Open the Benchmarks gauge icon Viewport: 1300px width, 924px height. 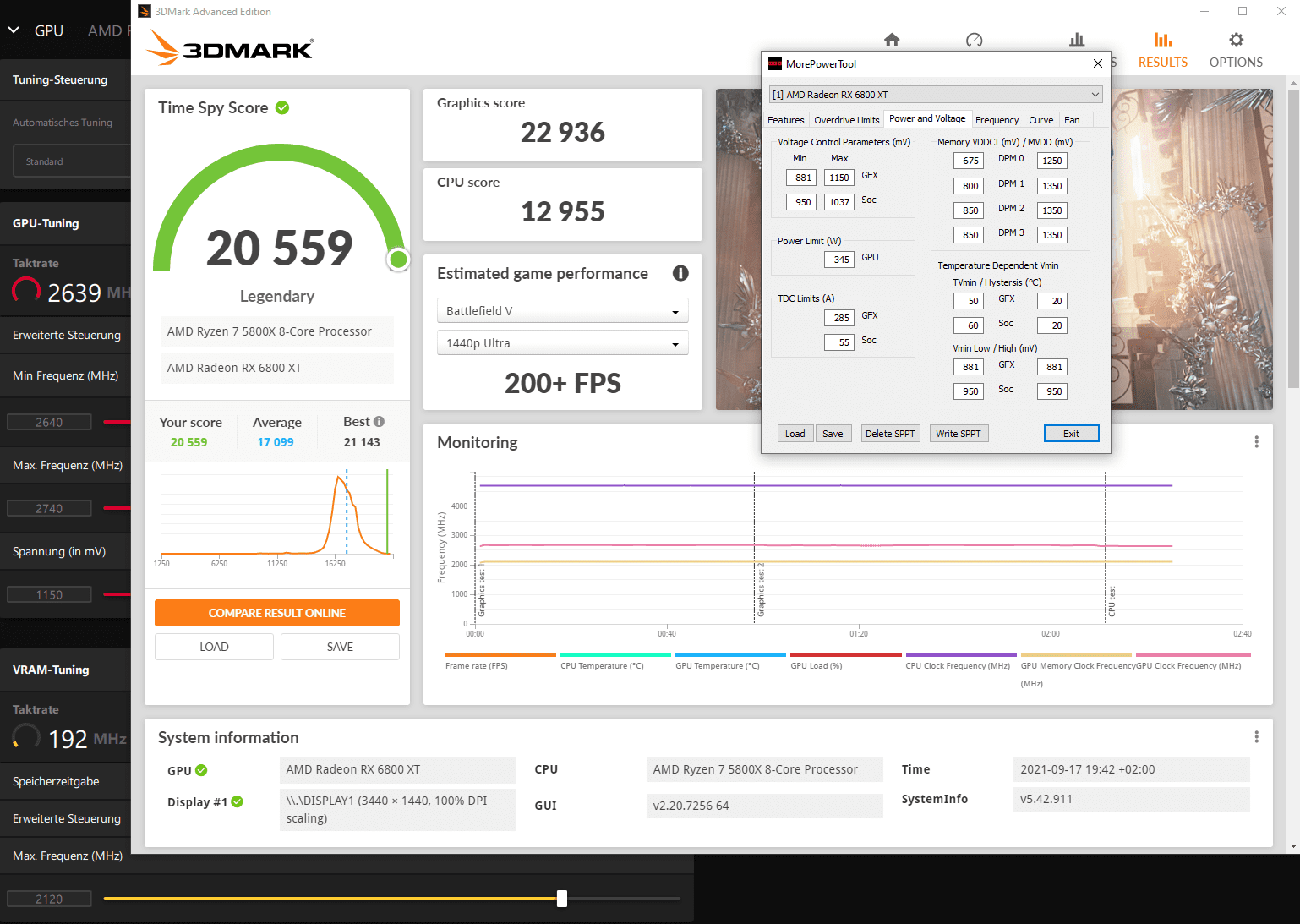tap(974, 40)
